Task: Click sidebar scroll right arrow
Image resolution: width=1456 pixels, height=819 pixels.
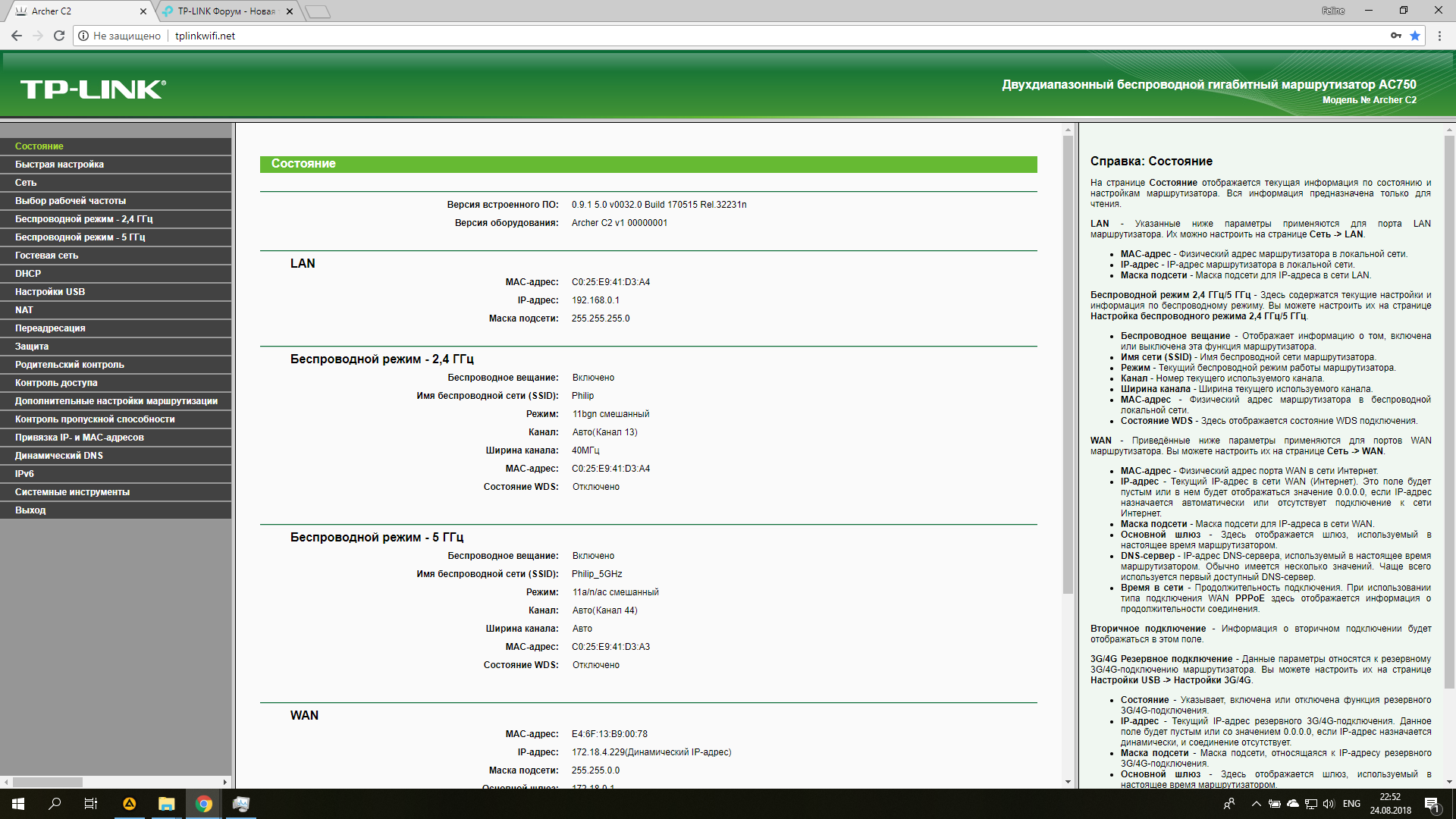Action: pyautogui.click(x=225, y=782)
